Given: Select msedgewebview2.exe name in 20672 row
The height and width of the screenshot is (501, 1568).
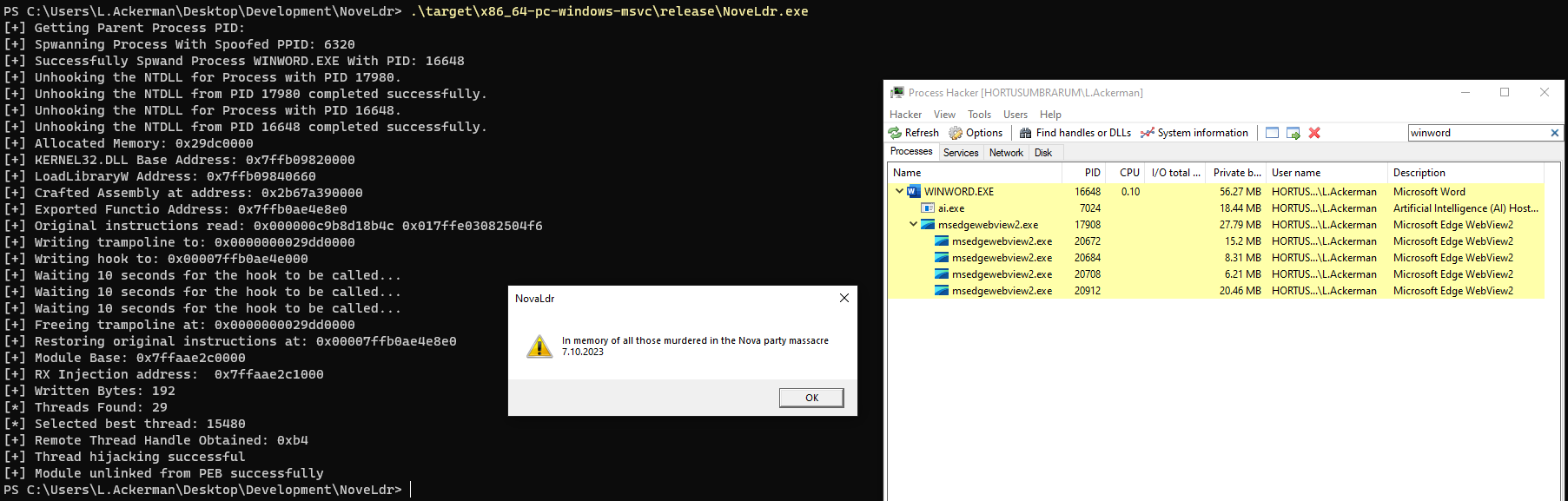Looking at the screenshot, I should tap(1002, 241).
